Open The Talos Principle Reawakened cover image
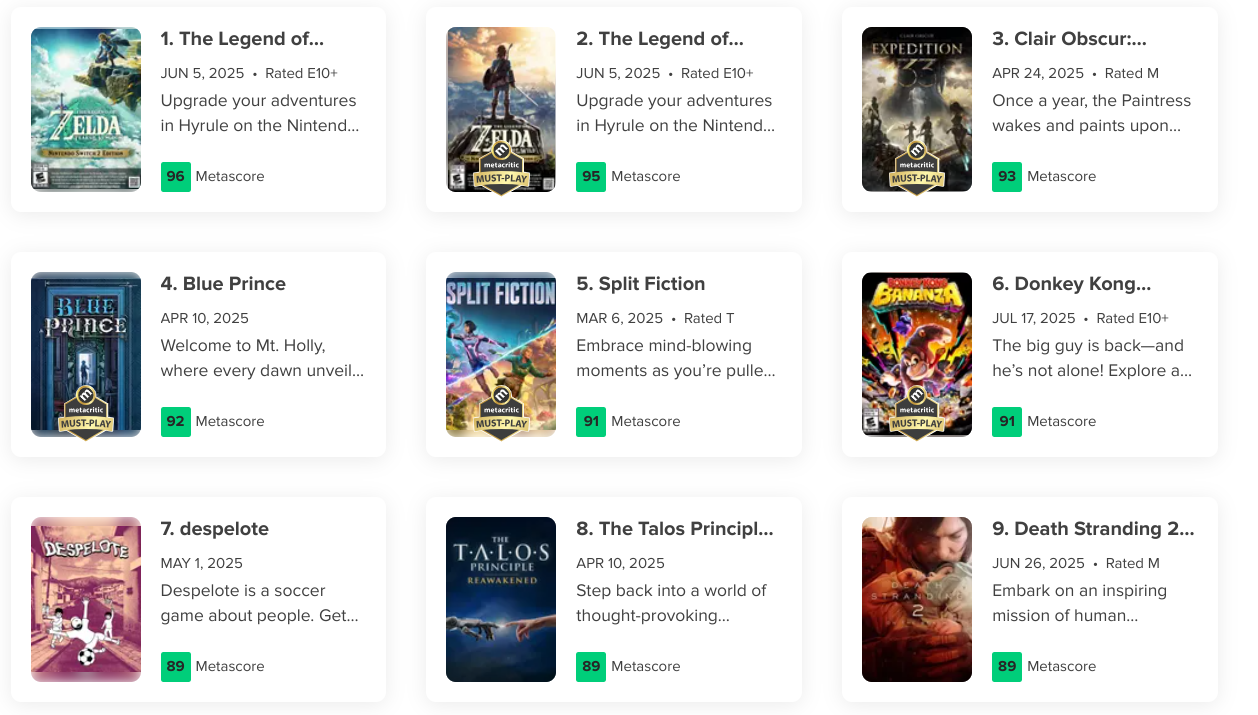The height and width of the screenshot is (715, 1258). click(x=501, y=599)
